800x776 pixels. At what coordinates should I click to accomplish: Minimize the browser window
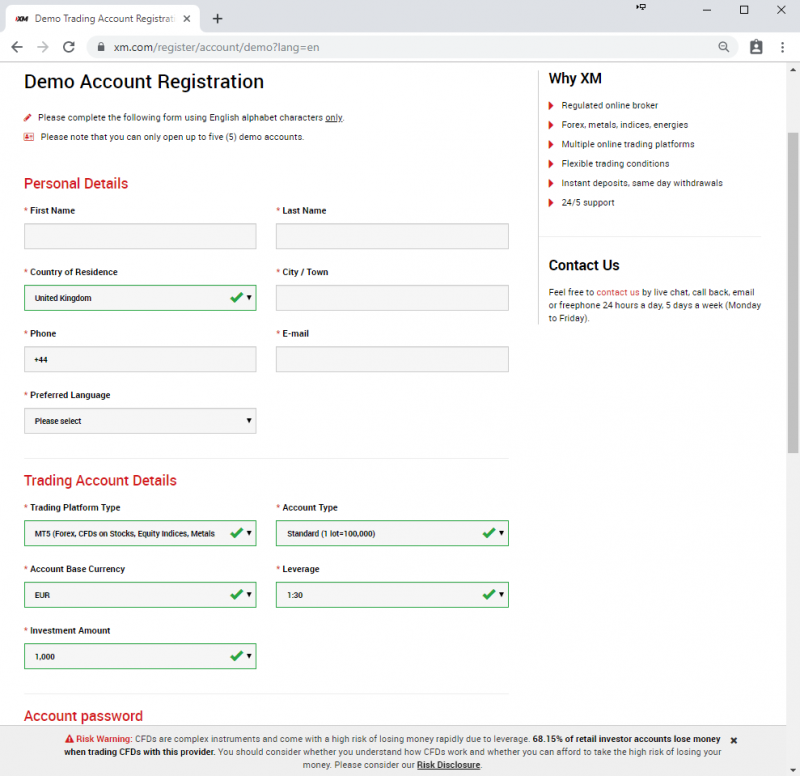[x=707, y=10]
